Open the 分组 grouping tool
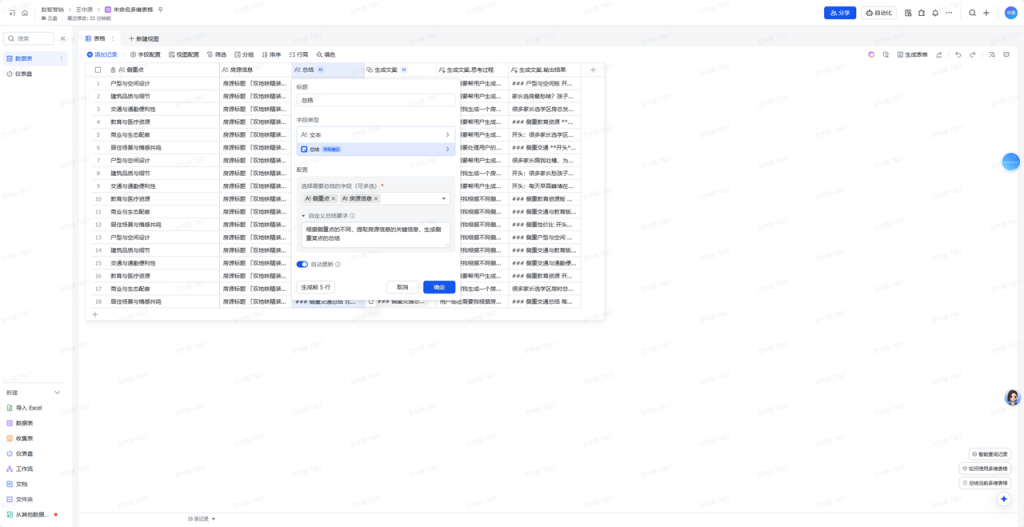 click(244, 55)
